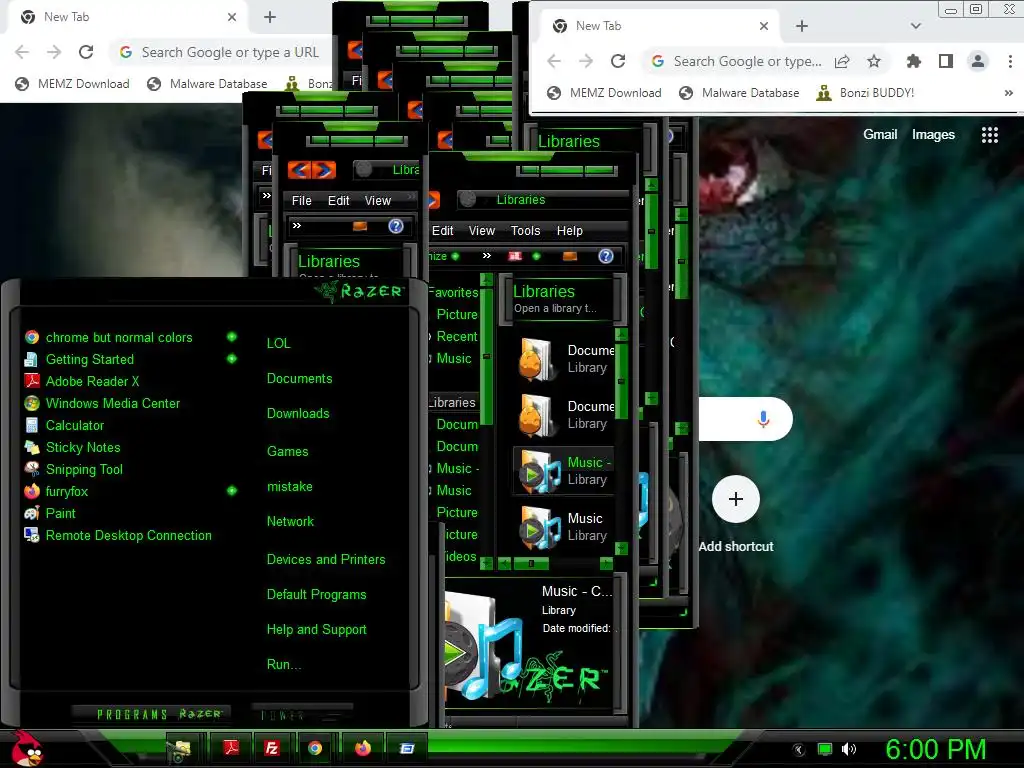The width and height of the screenshot is (1024, 768).
Task: Go back in right Chrome window
Action: 554,61
